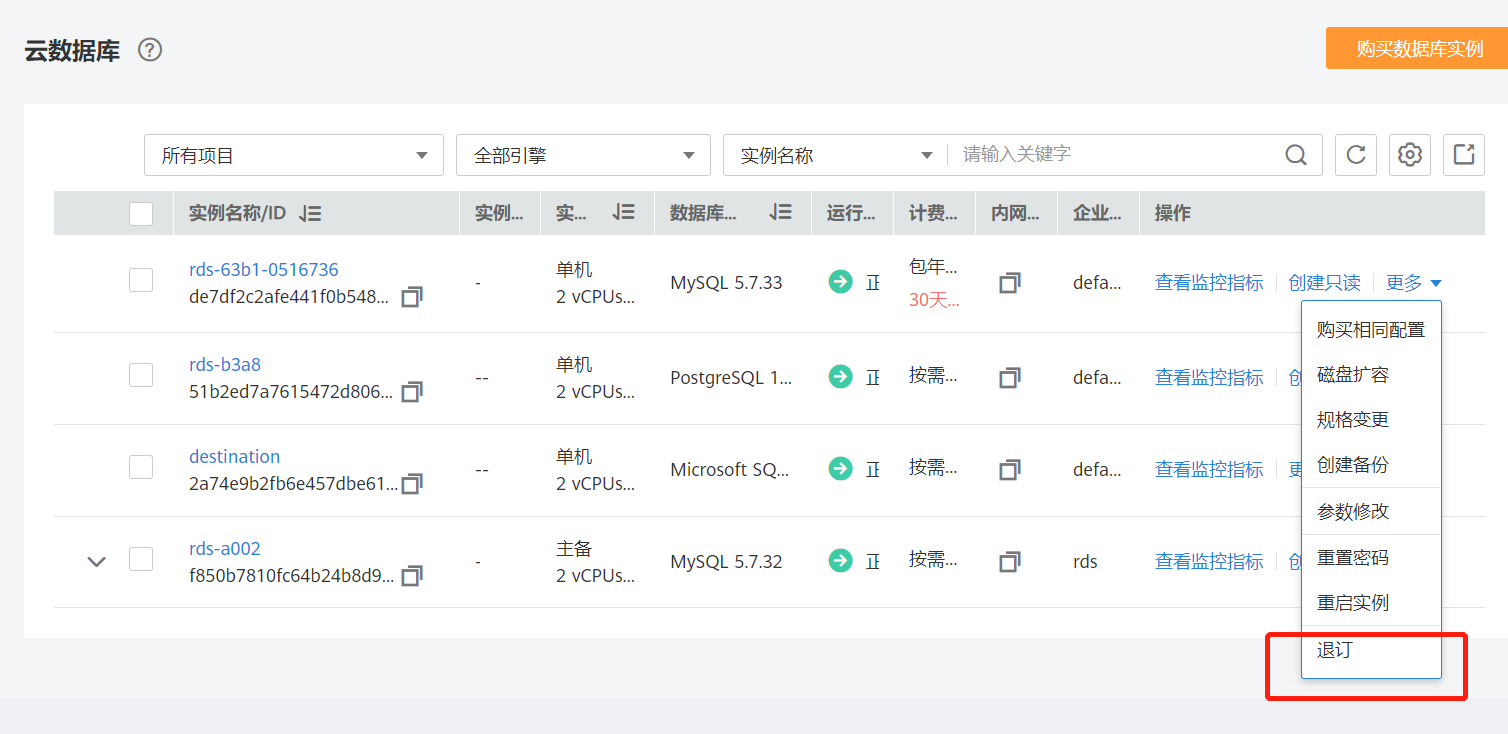Select the destination instance checkbox
This screenshot has width=1508, height=734.
coord(141,467)
